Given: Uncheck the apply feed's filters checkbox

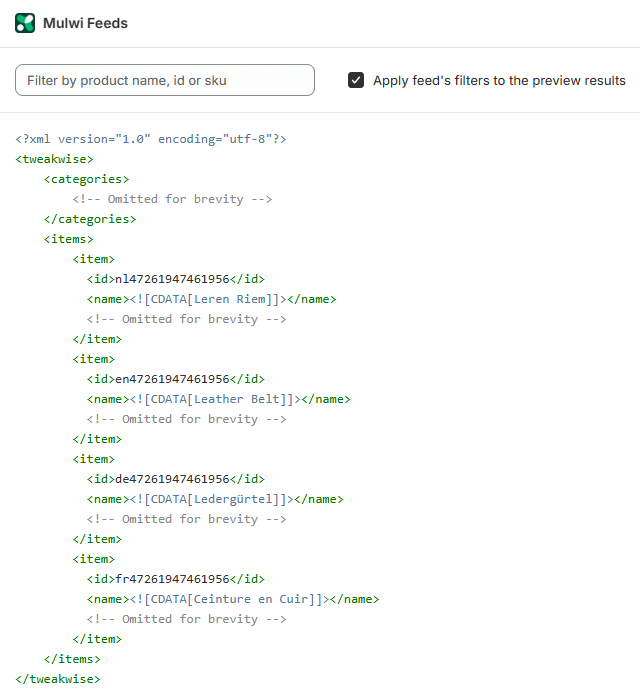Looking at the screenshot, I should [x=356, y=80].
